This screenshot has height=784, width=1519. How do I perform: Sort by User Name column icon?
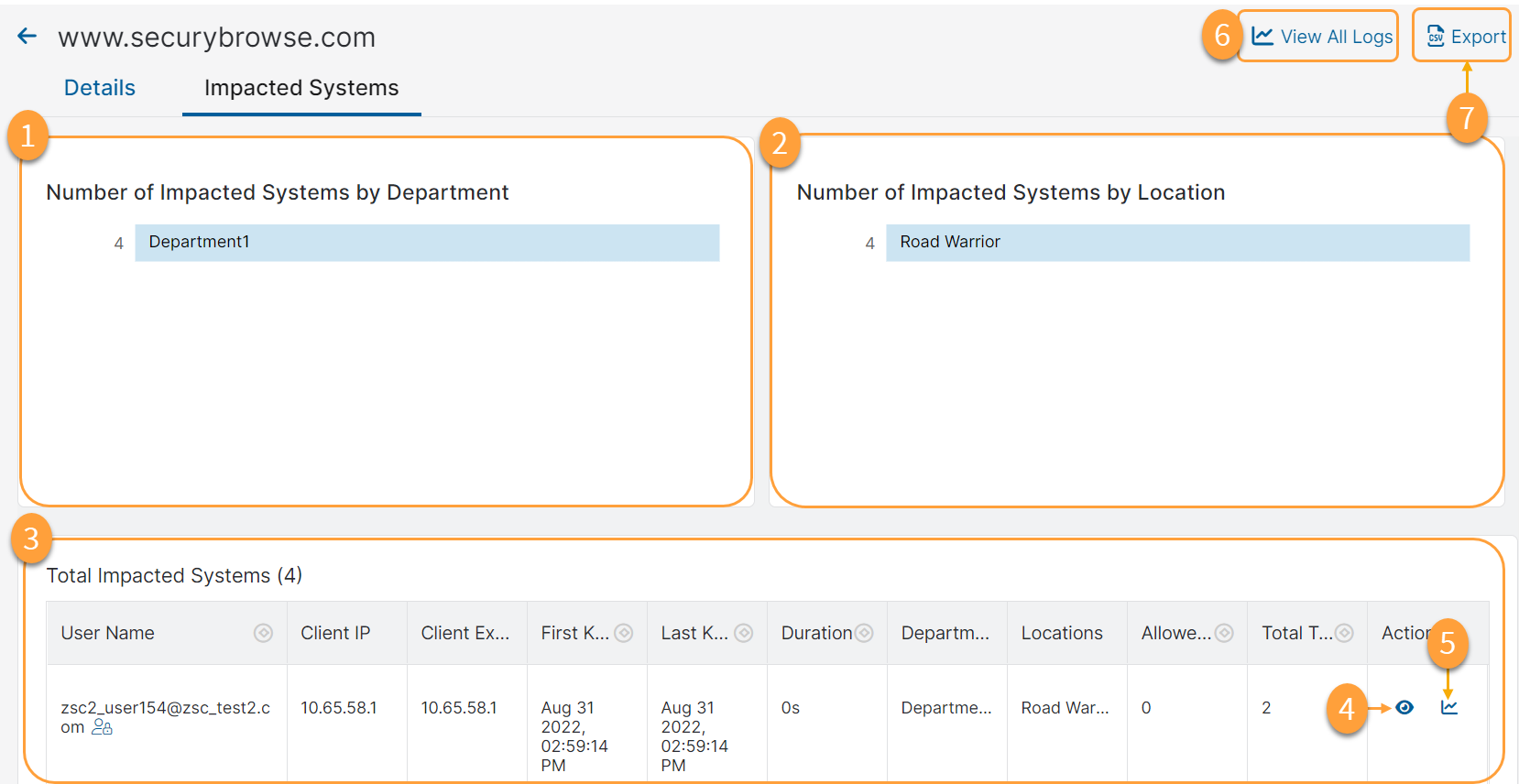(263, 633)
